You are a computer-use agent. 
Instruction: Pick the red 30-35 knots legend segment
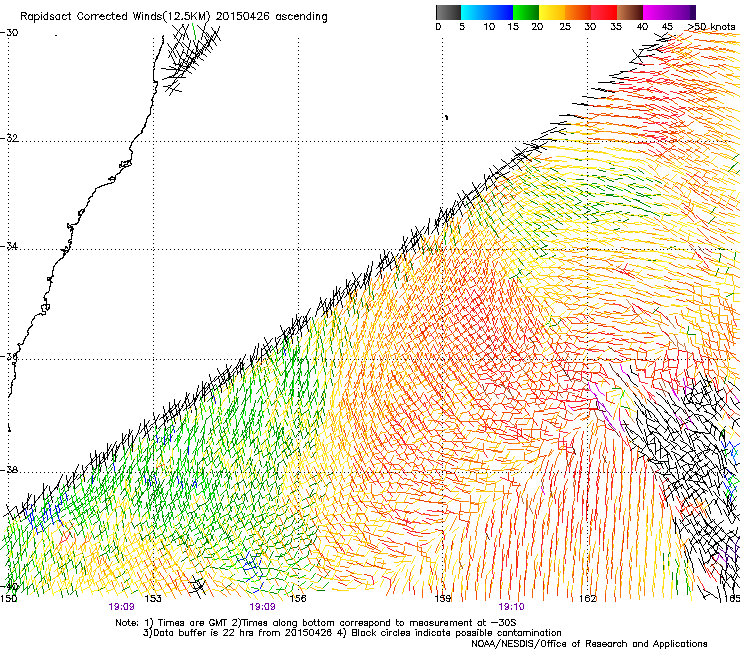[x=604, y=12]
